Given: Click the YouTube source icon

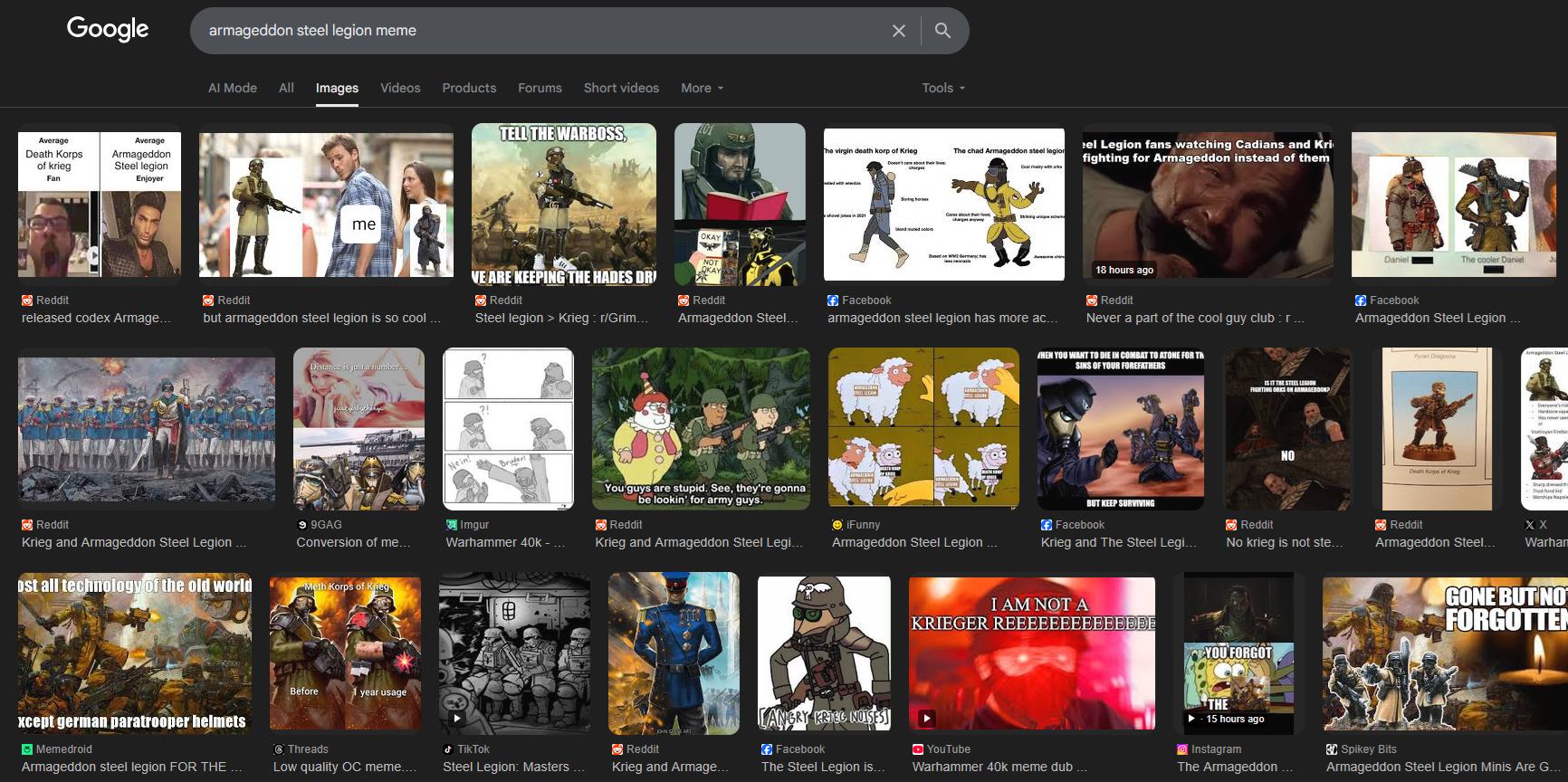Looking at the screenshot, I should [918, 749].
